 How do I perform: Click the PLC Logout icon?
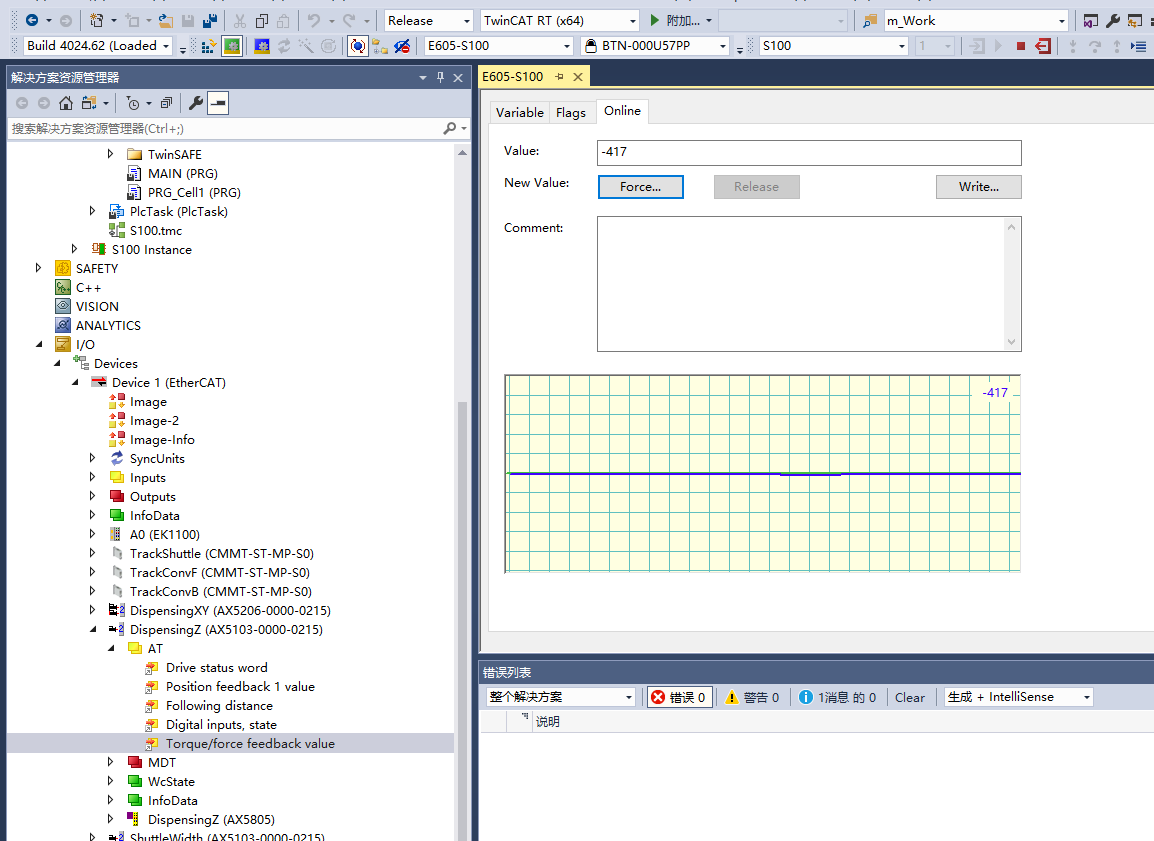coord(1043,46)
